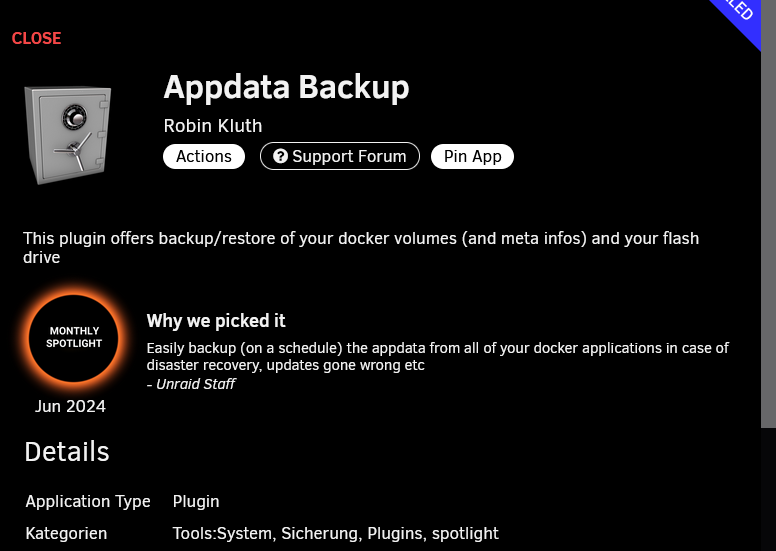Click the Appdata Backup title

pyautogui.click(x=287, y=87)
